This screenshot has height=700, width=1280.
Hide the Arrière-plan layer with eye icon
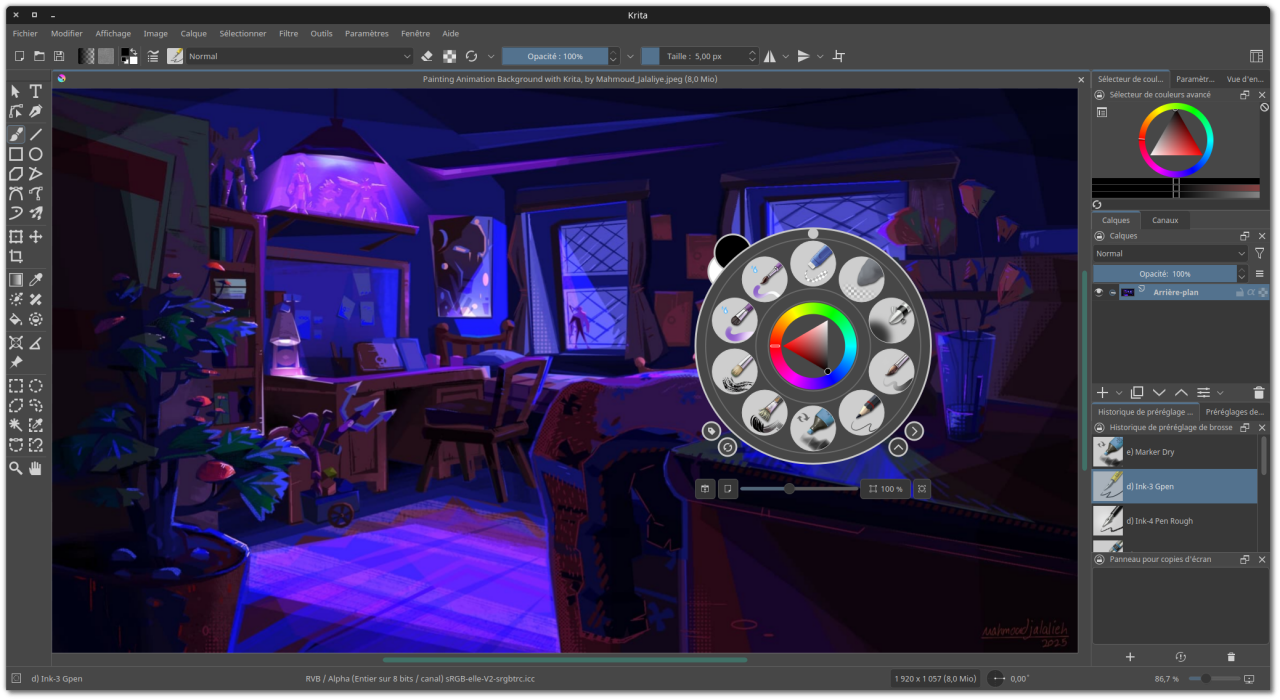click(x=1099, y=292)
